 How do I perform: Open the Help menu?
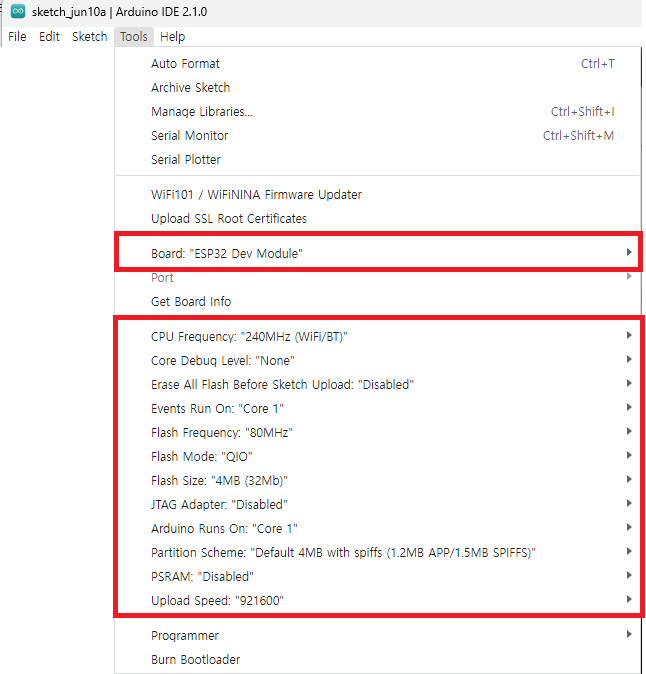[172, 37]
